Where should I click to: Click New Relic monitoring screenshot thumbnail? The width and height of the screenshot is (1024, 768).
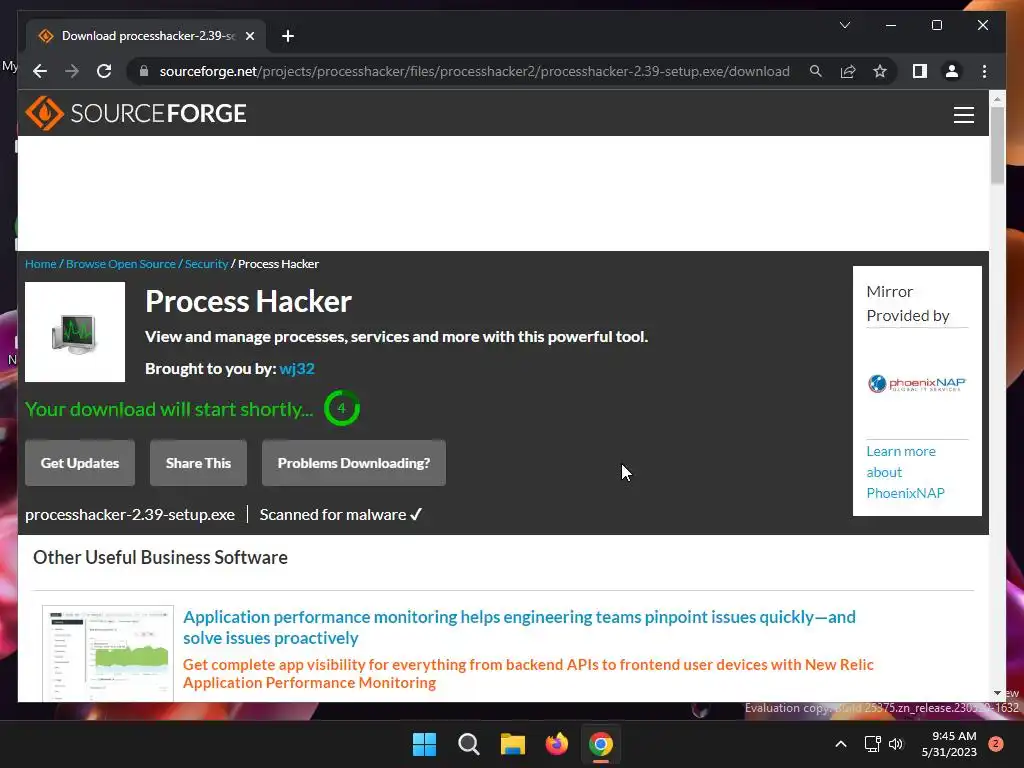click(108, 654)
